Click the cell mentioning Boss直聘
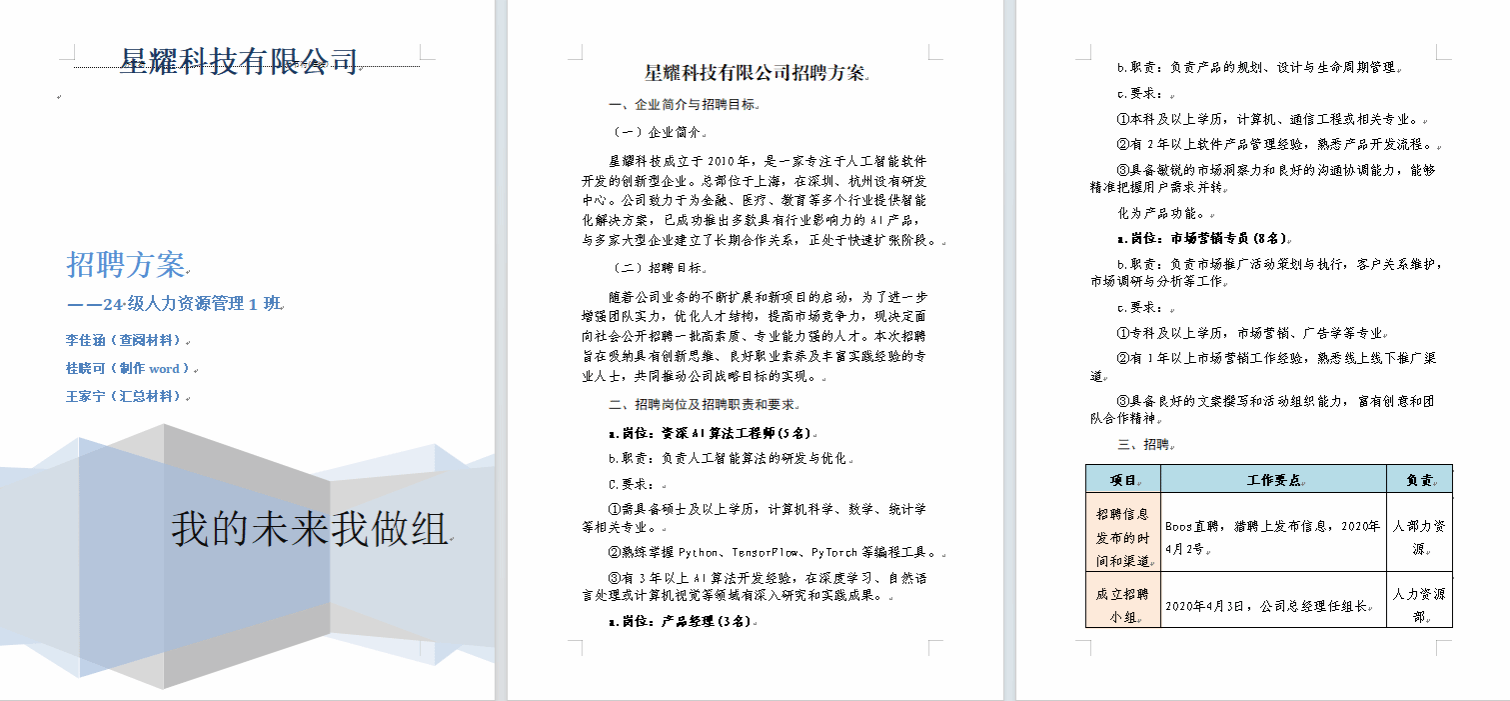1510x701 pixels. coord(1273,536)
